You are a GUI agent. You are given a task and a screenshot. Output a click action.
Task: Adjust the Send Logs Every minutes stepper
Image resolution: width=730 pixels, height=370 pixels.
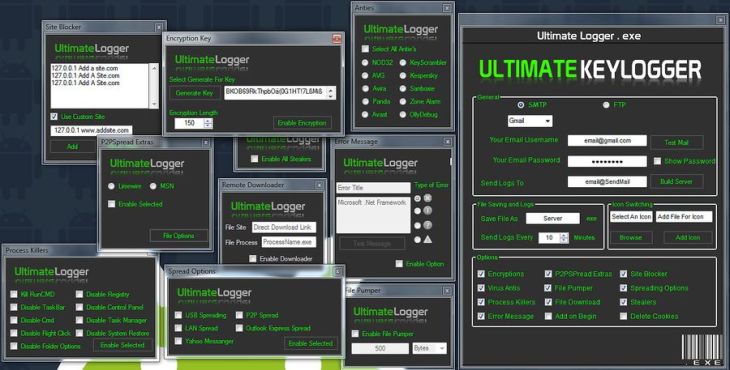564,238
